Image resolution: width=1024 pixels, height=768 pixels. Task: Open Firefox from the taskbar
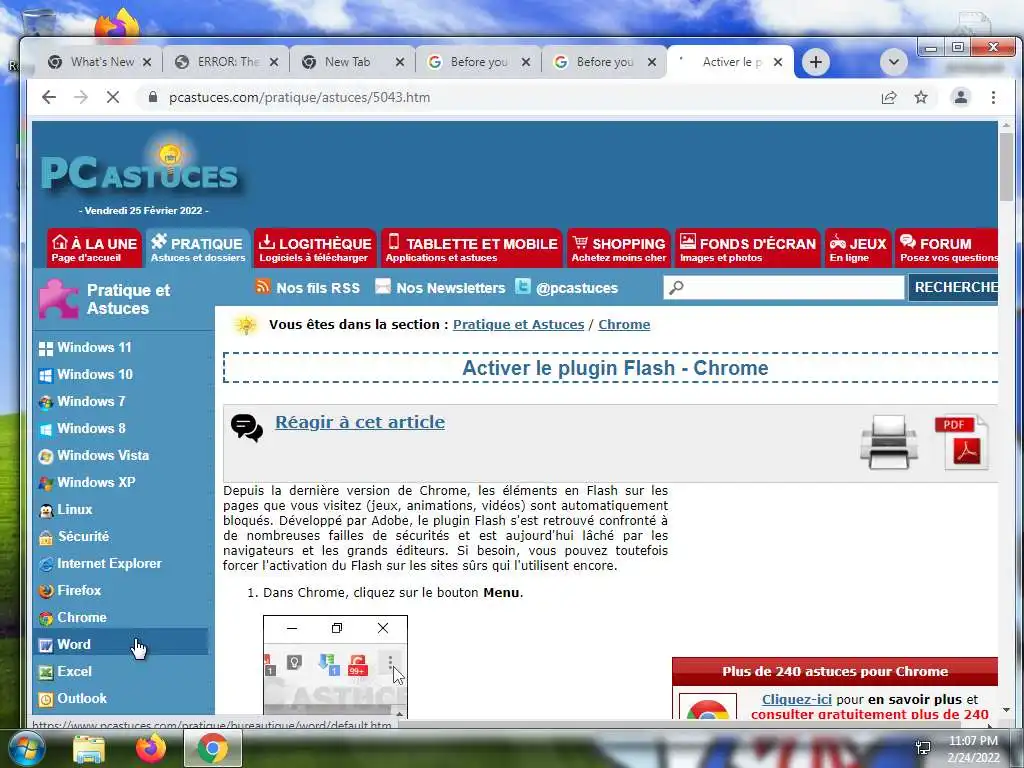[x=151, y=748]
